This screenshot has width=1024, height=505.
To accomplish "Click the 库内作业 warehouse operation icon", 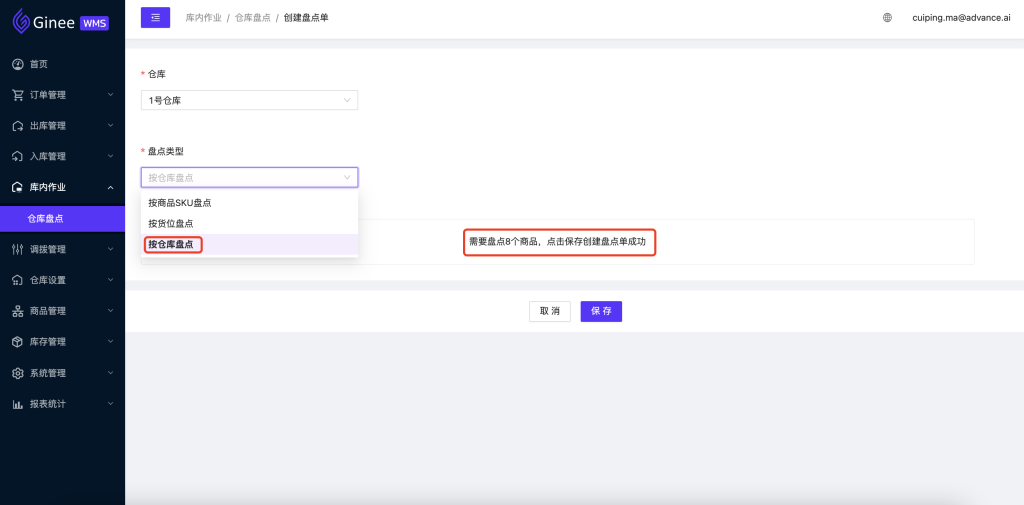I will (x=18, y=187).
